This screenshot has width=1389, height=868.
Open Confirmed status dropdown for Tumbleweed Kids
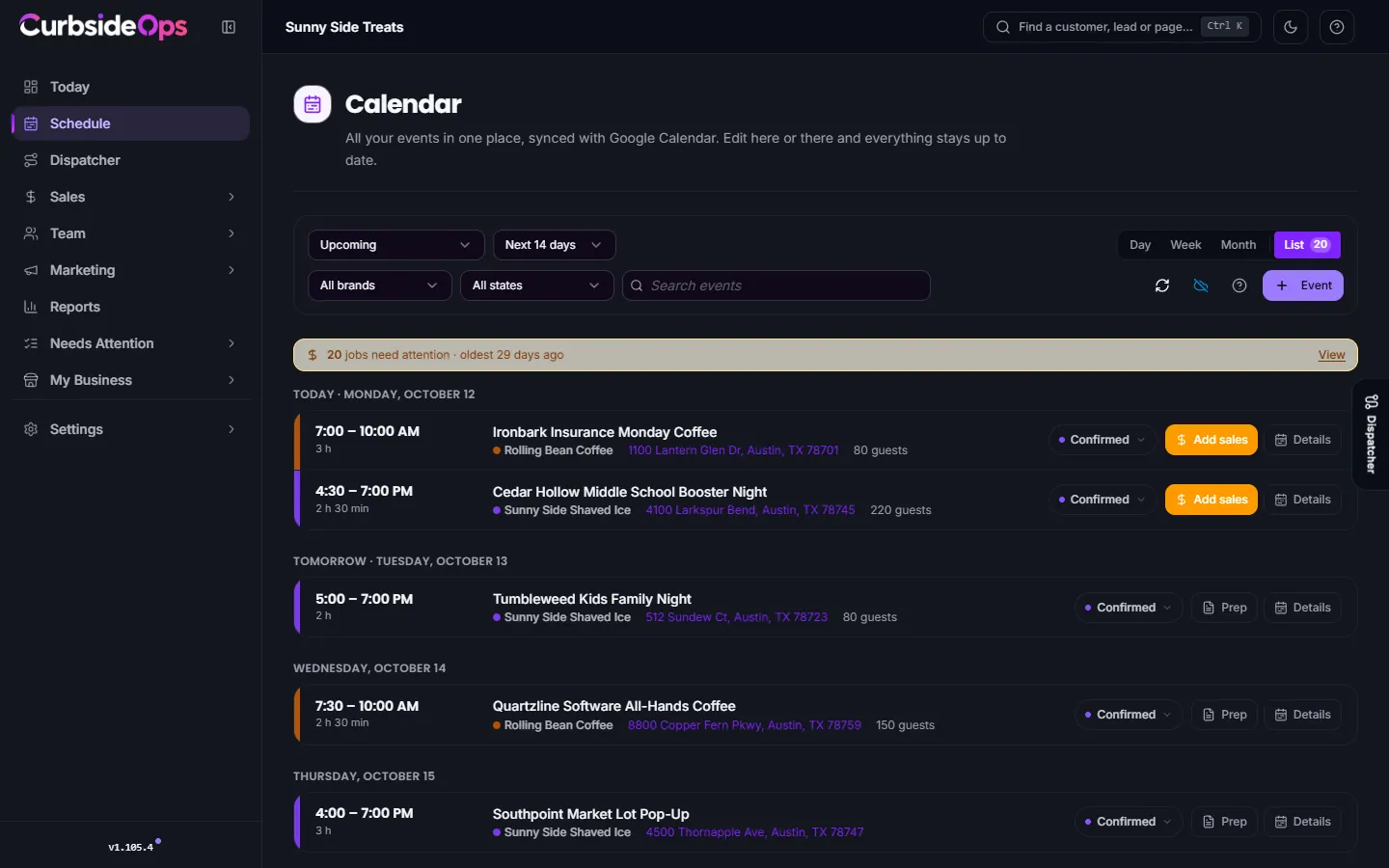pos(1128,608)
